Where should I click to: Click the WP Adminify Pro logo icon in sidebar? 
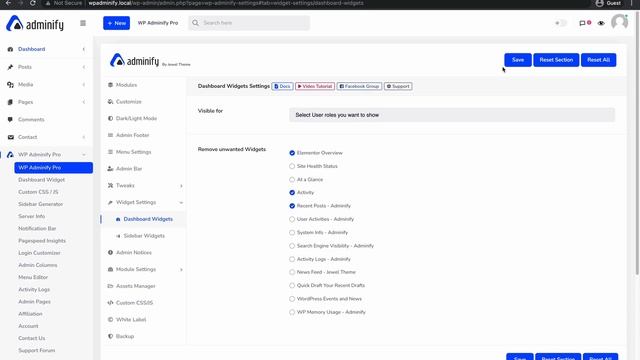coord(10,155)
